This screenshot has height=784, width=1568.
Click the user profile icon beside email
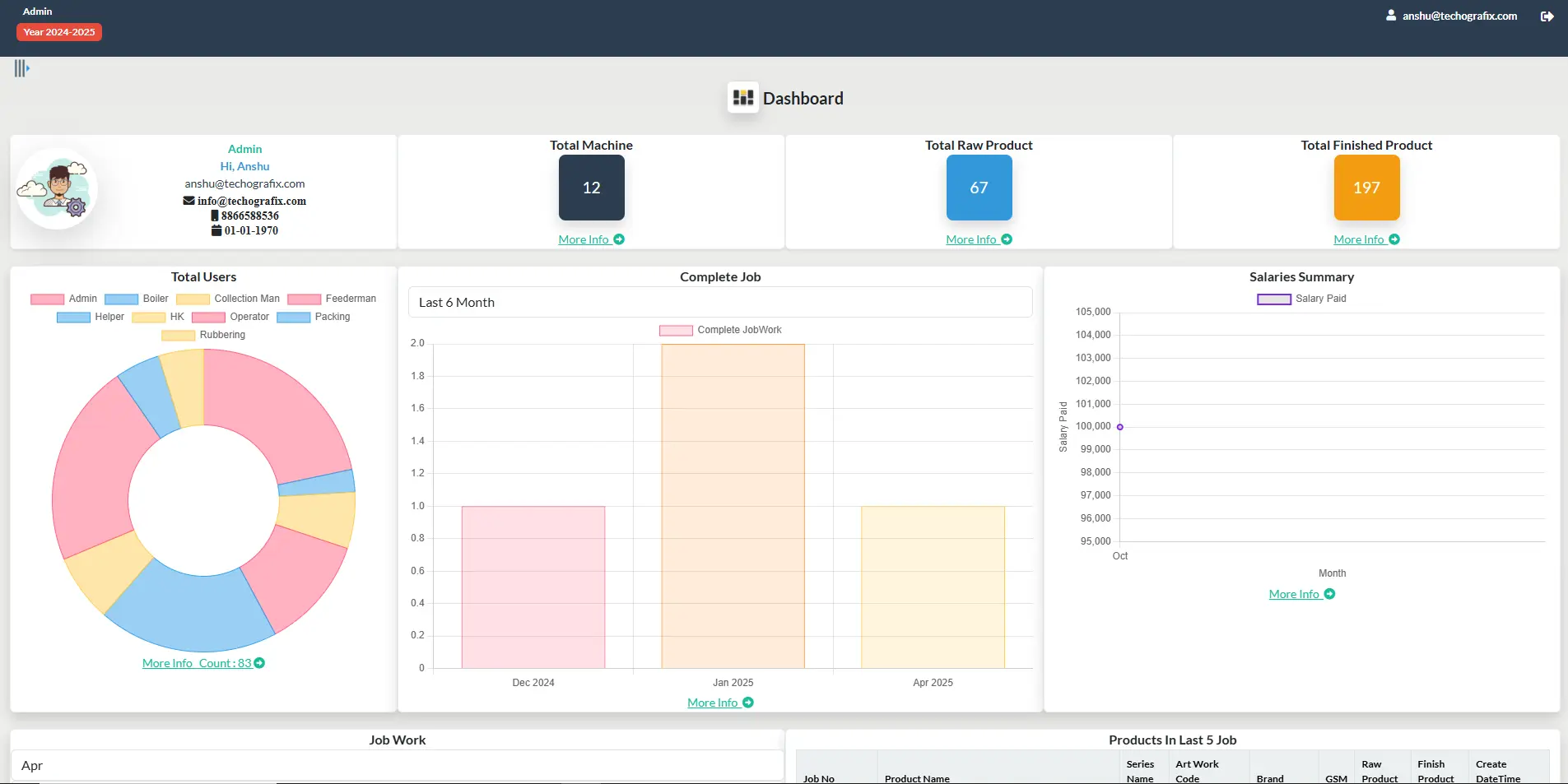click(1390, 16)
